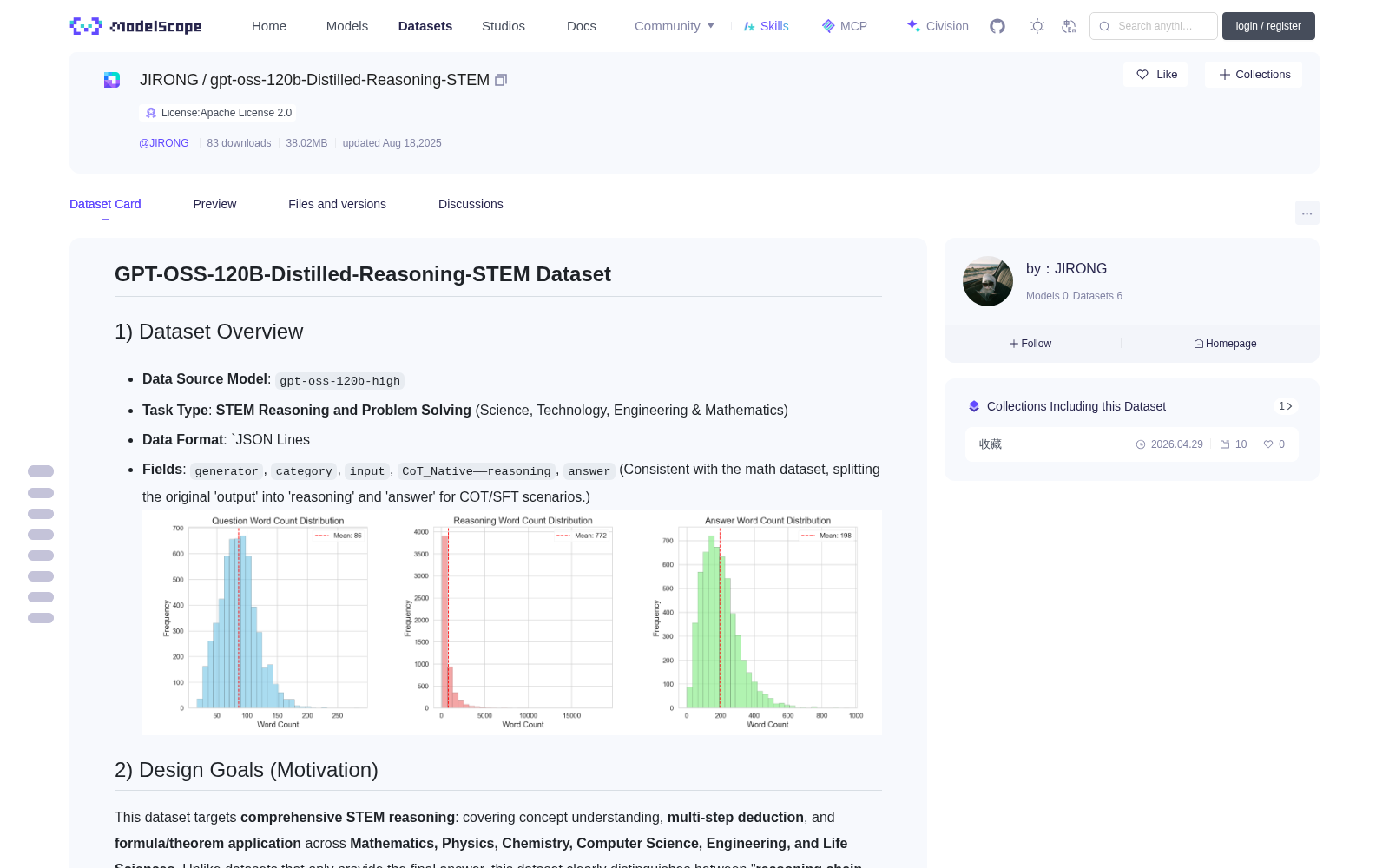Click the dataset cube icon beside the title
The image size is (1389, 868).
[112, 80]
